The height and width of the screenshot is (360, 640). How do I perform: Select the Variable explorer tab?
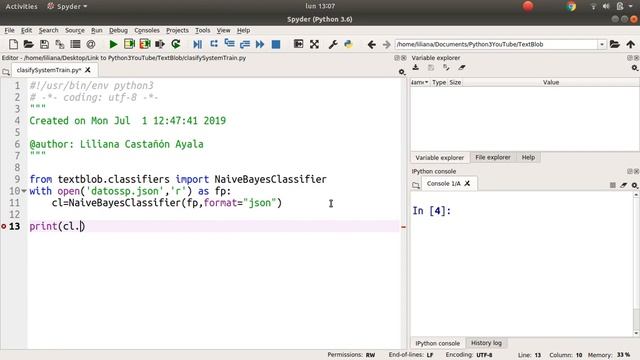tap(440, 158)
